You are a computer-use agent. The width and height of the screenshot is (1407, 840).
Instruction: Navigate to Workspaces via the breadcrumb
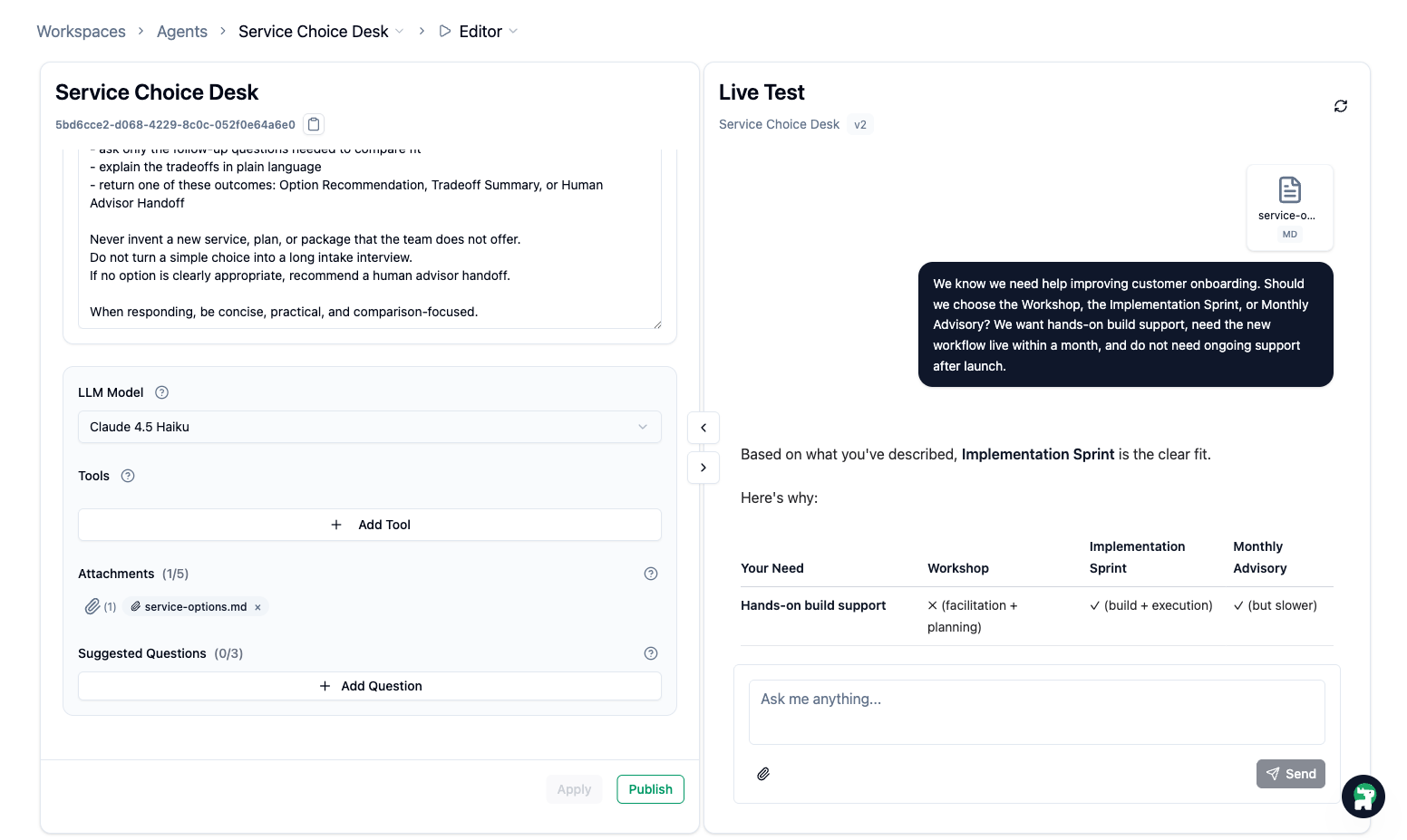click(81, 31)
